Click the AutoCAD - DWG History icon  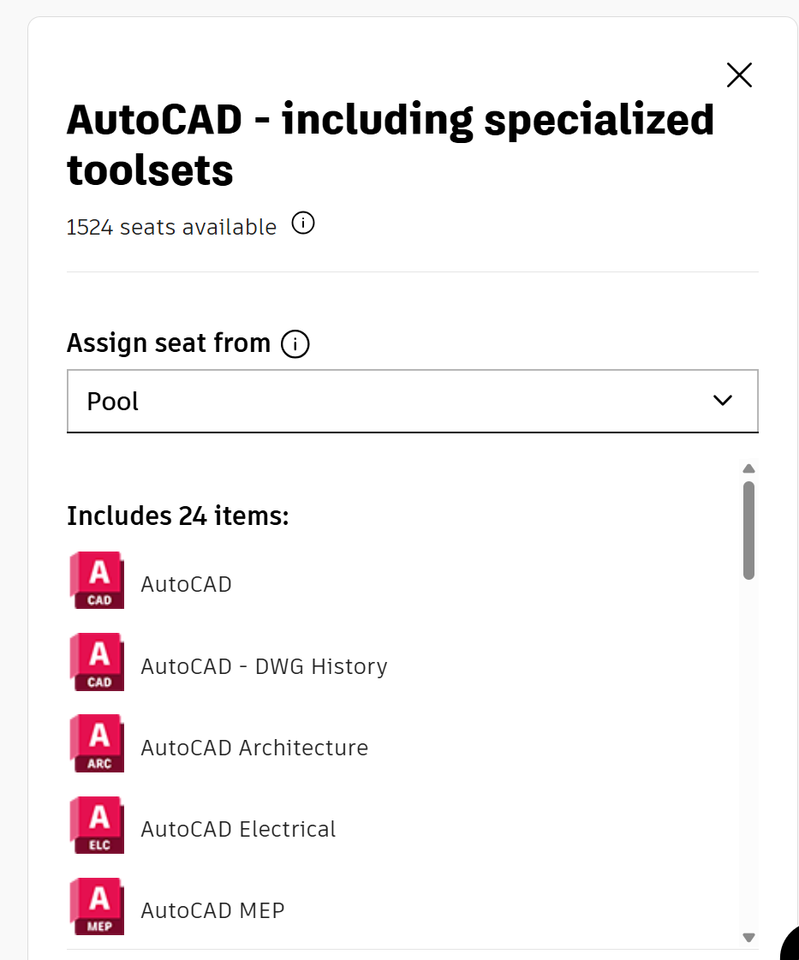(x=97, y=662)
